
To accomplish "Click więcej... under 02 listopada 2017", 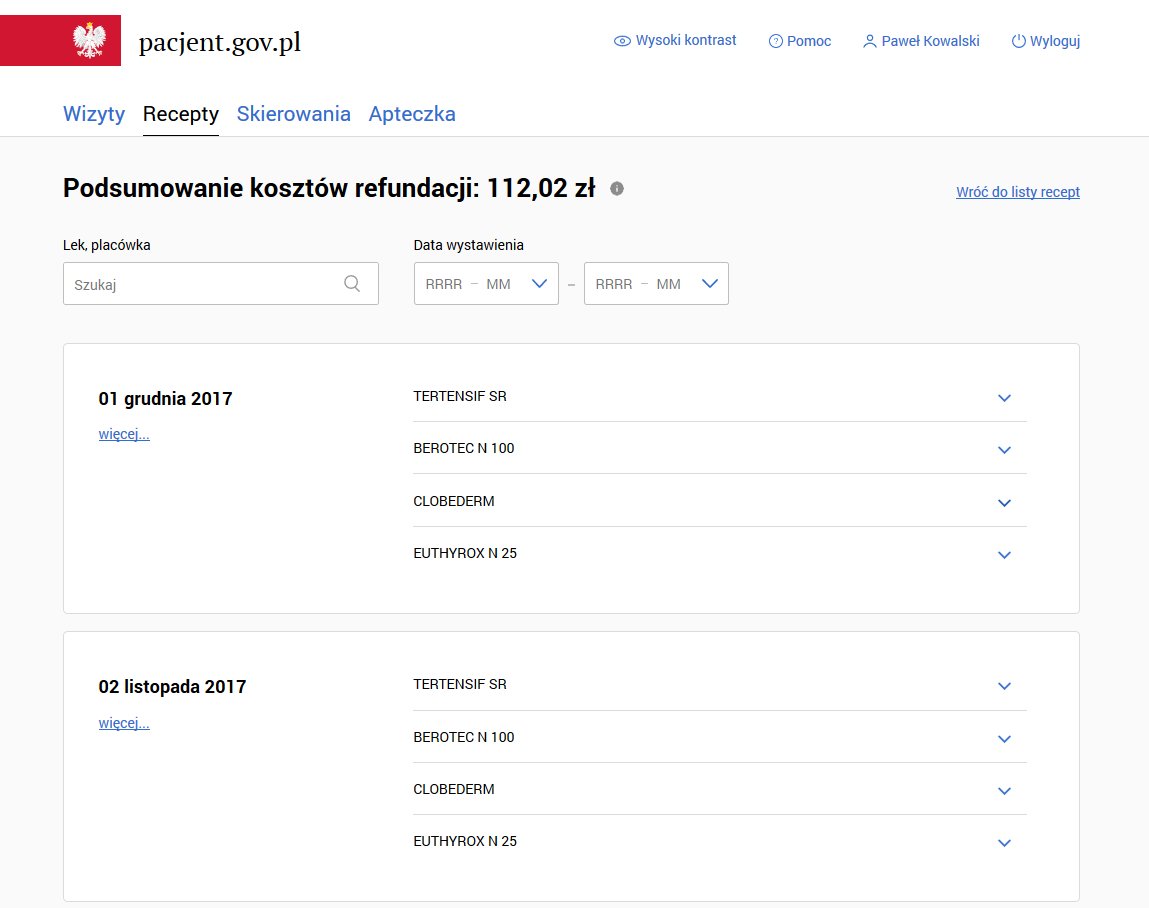I will coord(124,723).
